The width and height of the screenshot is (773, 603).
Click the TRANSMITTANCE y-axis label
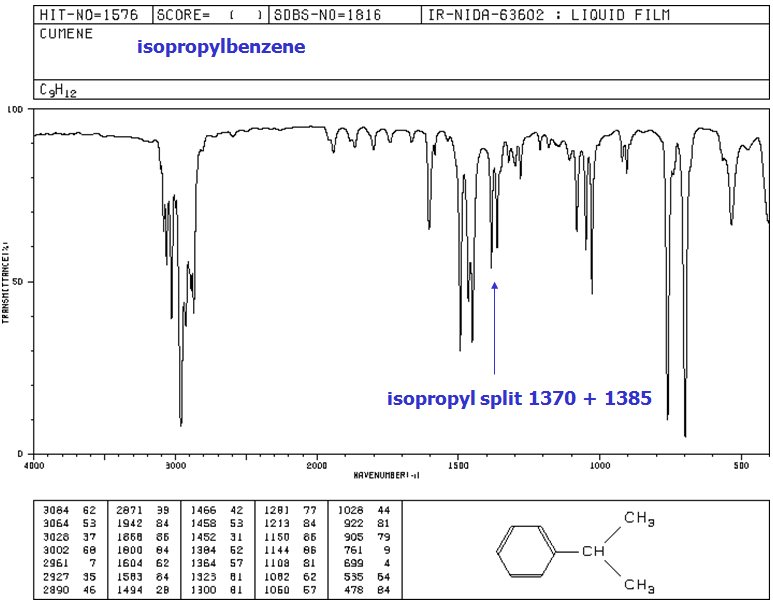[x=6, y=281]
